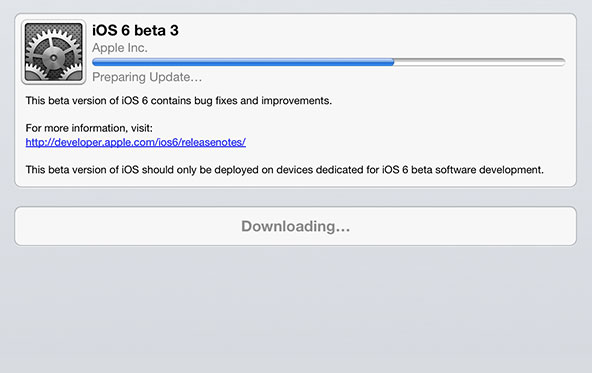Screen dimensions: 592x373
Task: Click small gear at icon's lower-left corner
Action: click(x=33, y=74)
